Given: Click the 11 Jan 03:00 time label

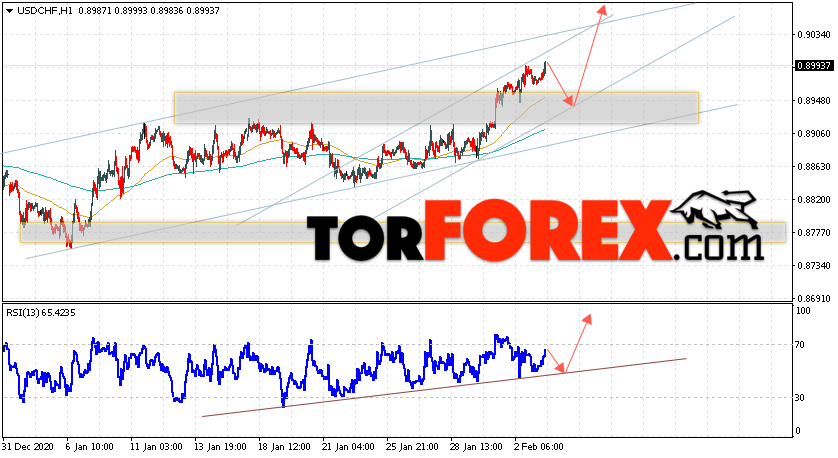Looking at the screenshot, I should click(x=156, y=447).
